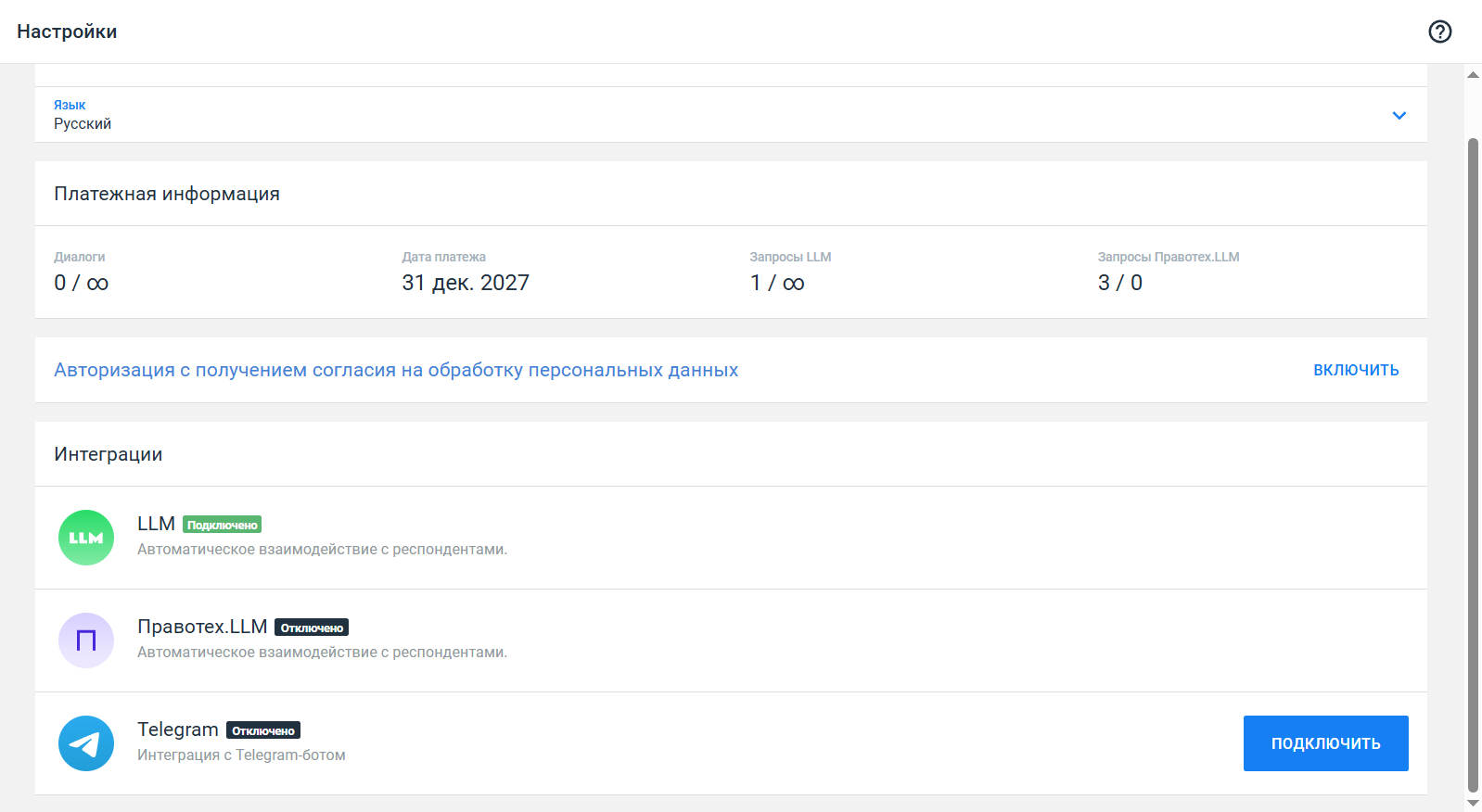Open the personal data consent authorization link
This screenshot has height=812, width=1482.
pyautogui.click(x=396, y=370)
